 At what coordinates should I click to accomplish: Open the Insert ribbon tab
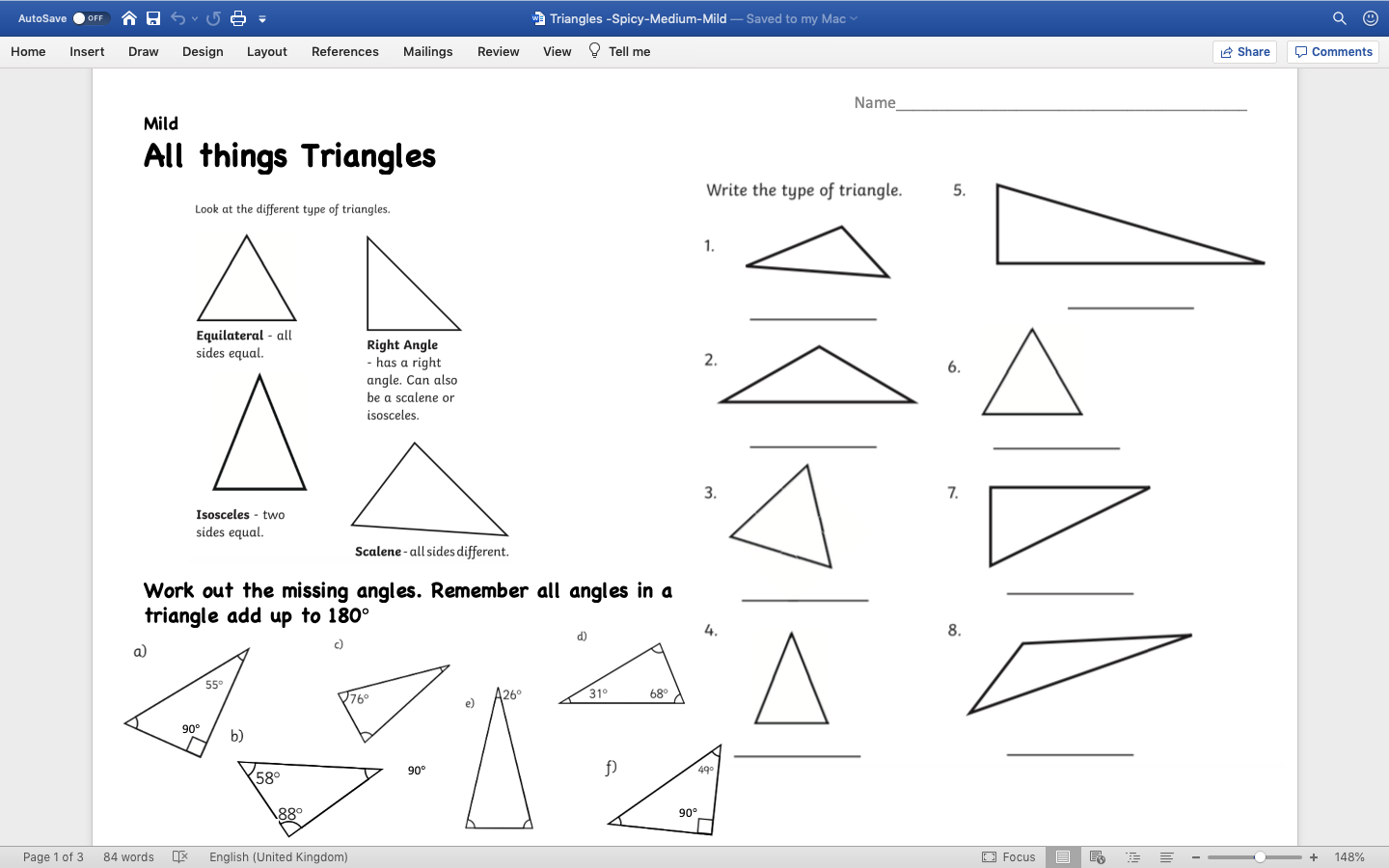coord(87,52)
